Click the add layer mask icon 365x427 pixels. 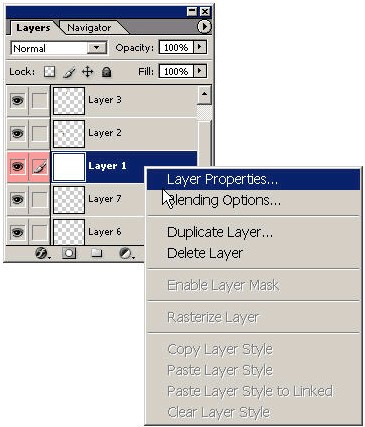tap(69, 253)
